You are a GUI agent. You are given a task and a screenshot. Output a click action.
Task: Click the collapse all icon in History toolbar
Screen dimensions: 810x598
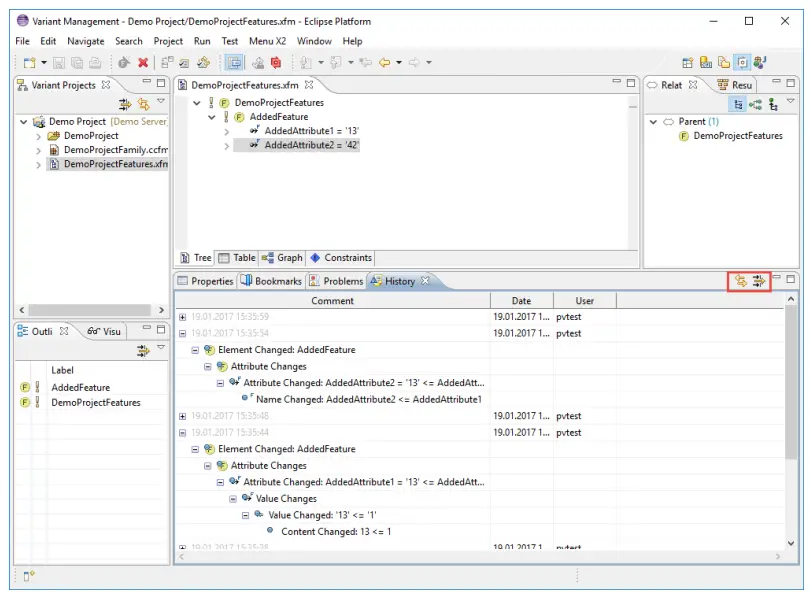759,281
